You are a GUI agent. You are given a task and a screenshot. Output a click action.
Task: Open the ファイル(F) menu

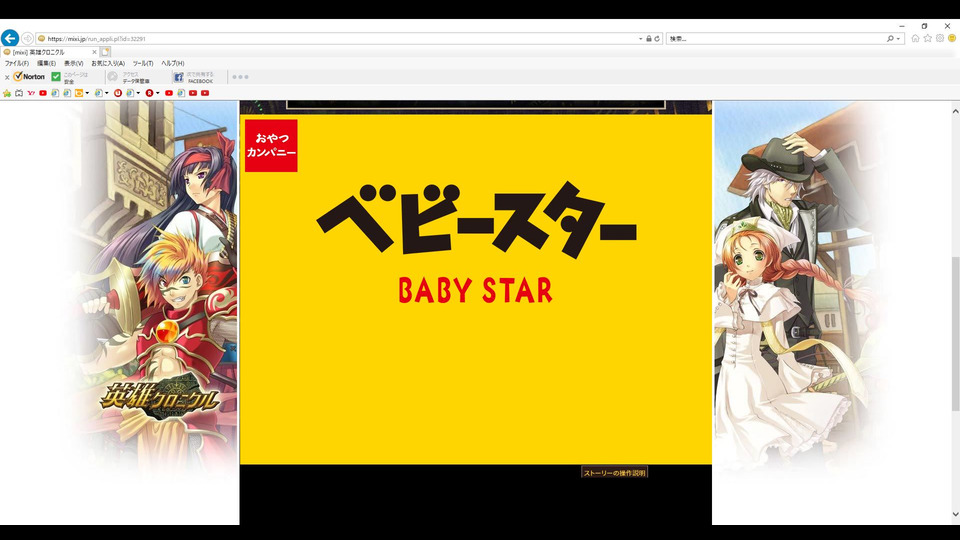[17, 63]
